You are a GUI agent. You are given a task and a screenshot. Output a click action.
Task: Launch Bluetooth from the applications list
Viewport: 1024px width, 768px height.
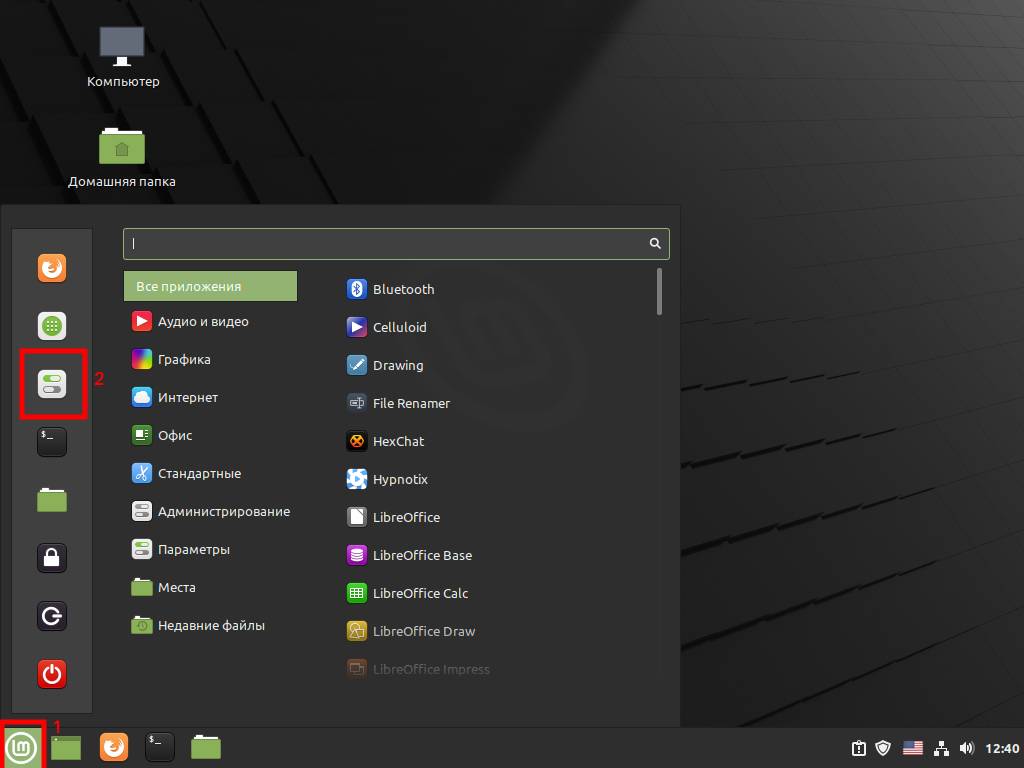403,289
